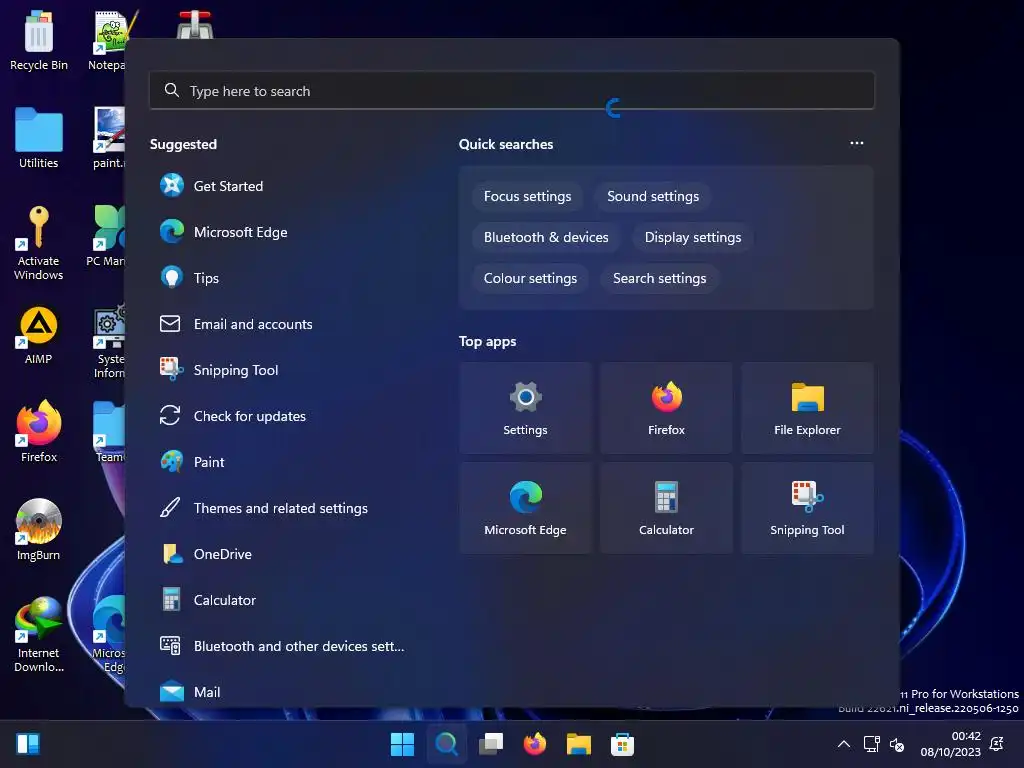Show hidden system tray icons
Screen dimensions: 1024x768
[844, 744]
